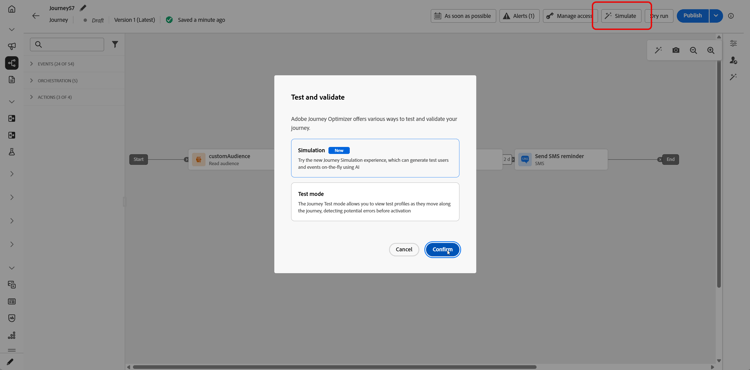Confirm the Test and validate dialog
This screenshot has width=750, height=370.
tap(442, 250)
